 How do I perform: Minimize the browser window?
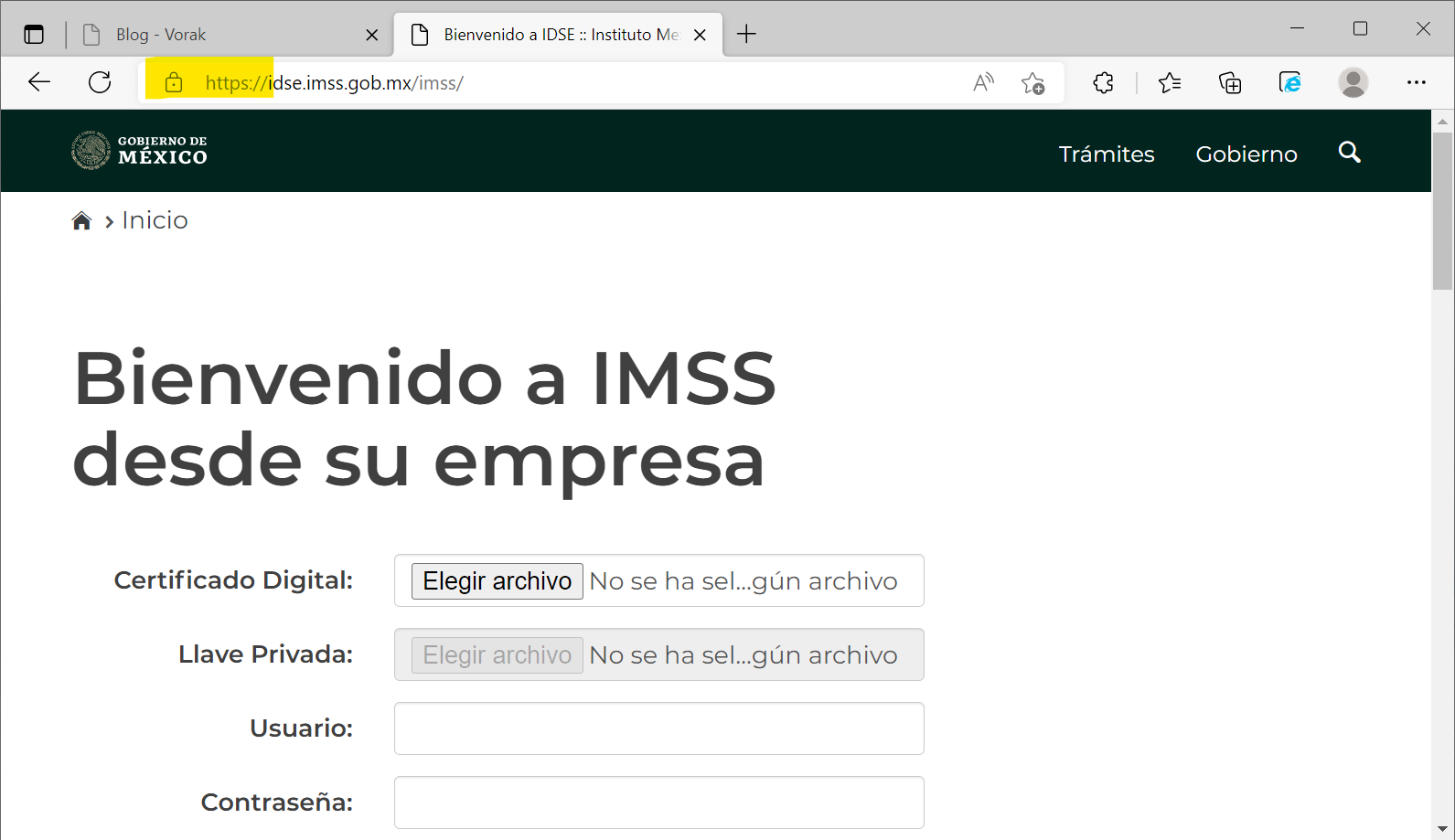coord(1297,28)
